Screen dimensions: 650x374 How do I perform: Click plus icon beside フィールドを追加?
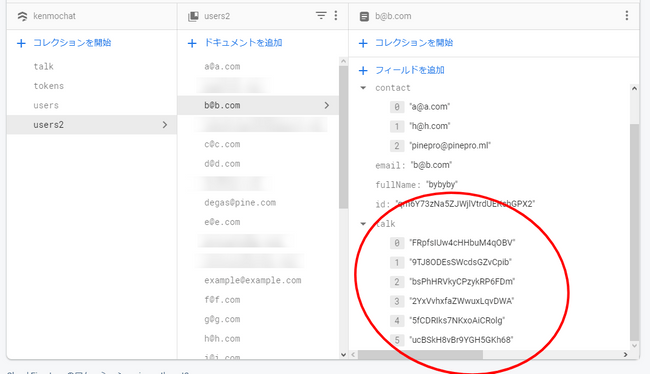[363, 70]
